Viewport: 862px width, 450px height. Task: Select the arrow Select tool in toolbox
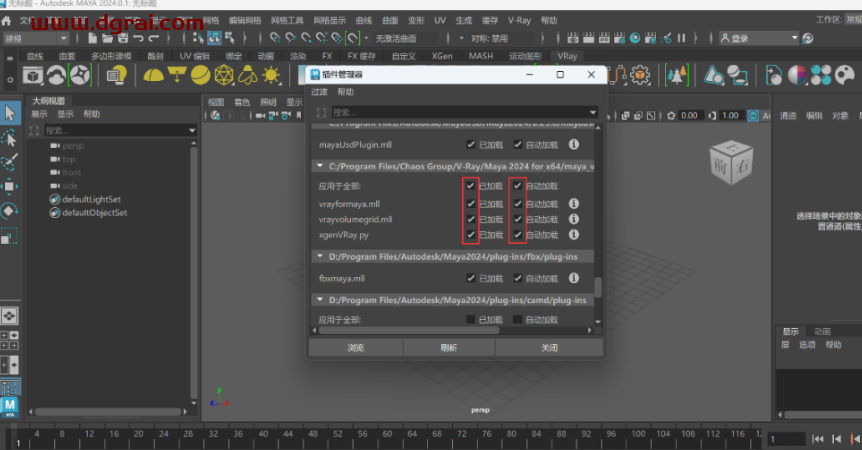pos(9,112)
